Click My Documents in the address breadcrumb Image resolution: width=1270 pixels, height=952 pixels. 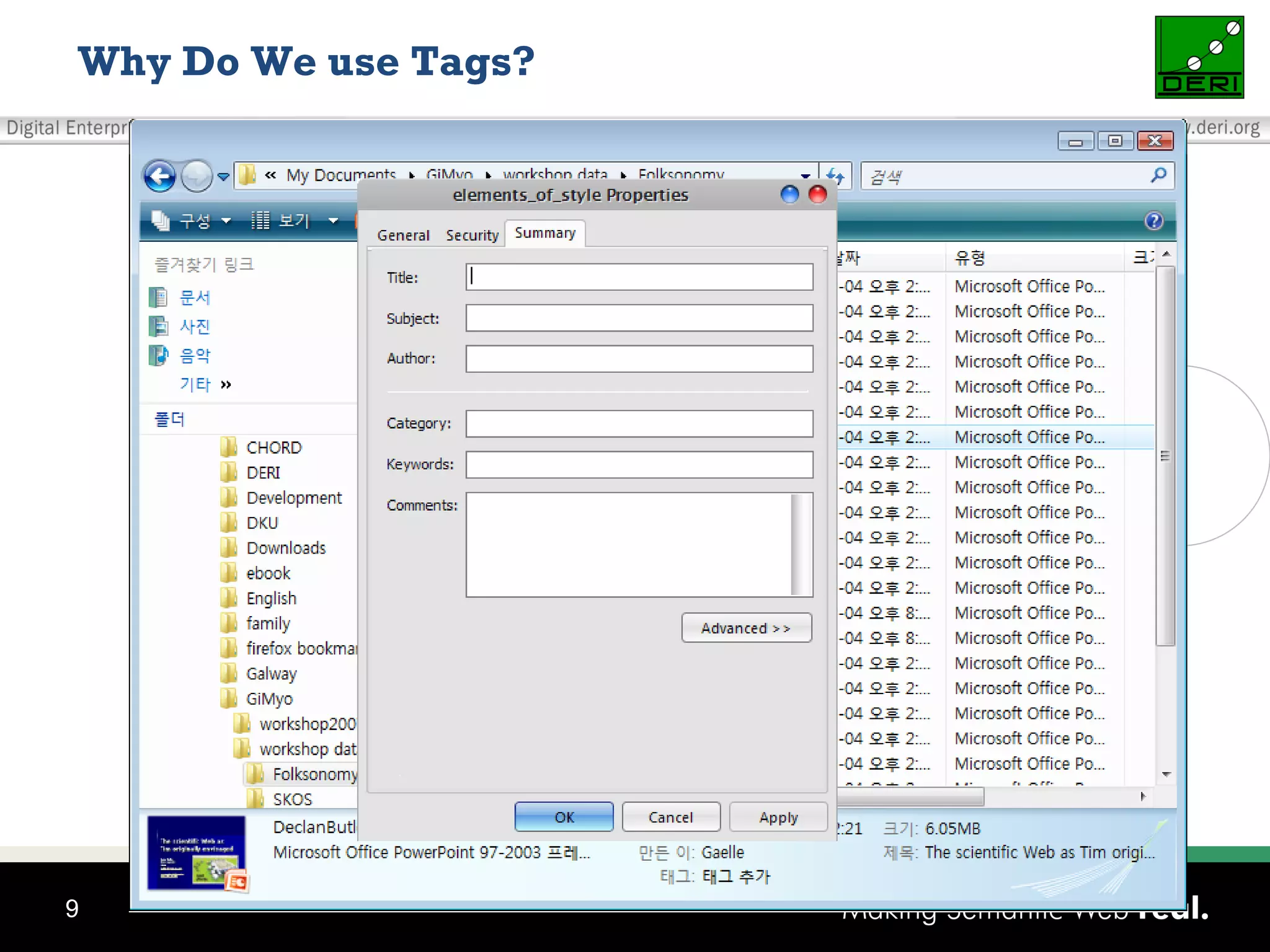(x=341, y=175)
